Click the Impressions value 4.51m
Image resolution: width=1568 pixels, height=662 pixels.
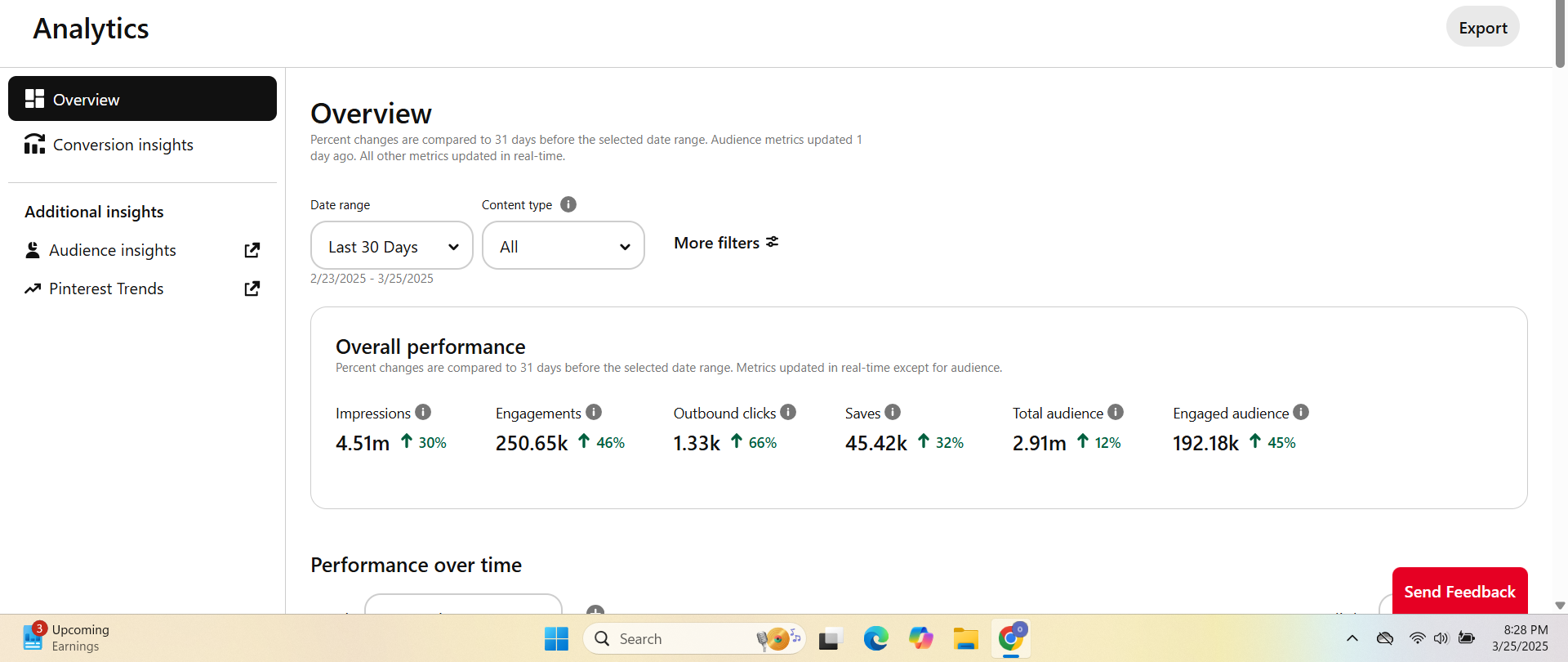pyautogui.click(x=363, y=443)
